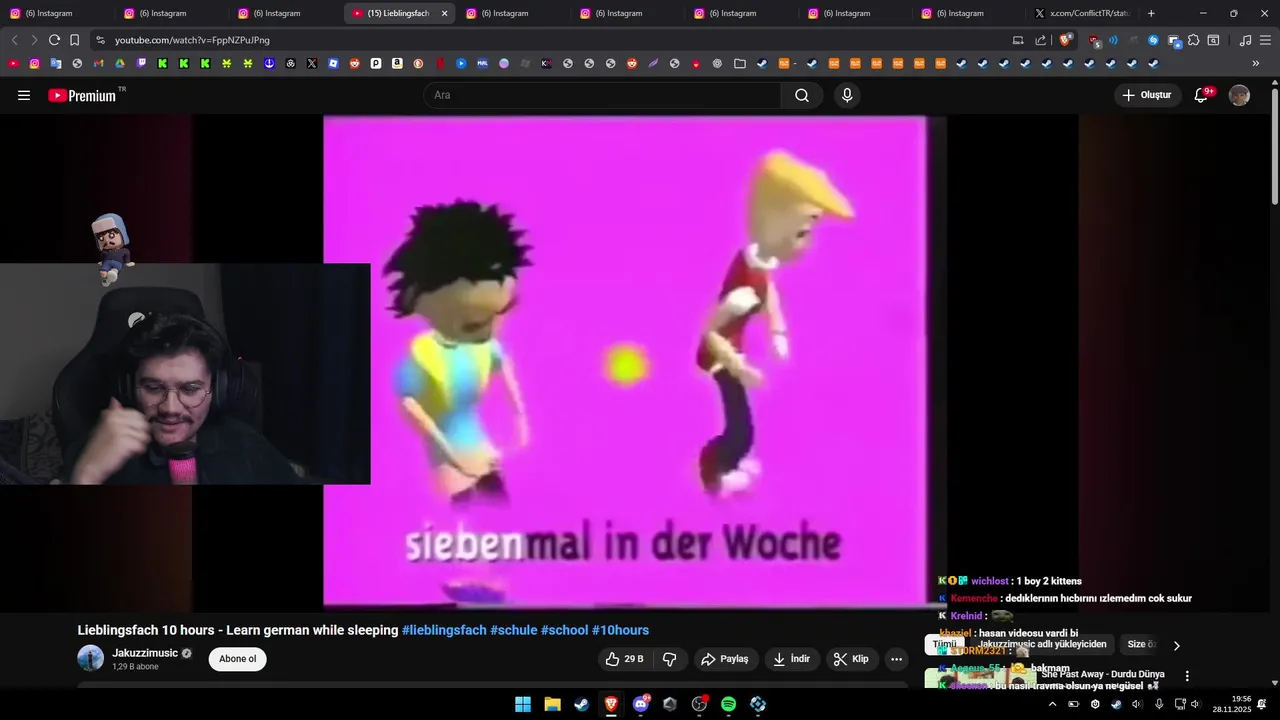Open browser extensions puzzle icon

click(1193, 40)
